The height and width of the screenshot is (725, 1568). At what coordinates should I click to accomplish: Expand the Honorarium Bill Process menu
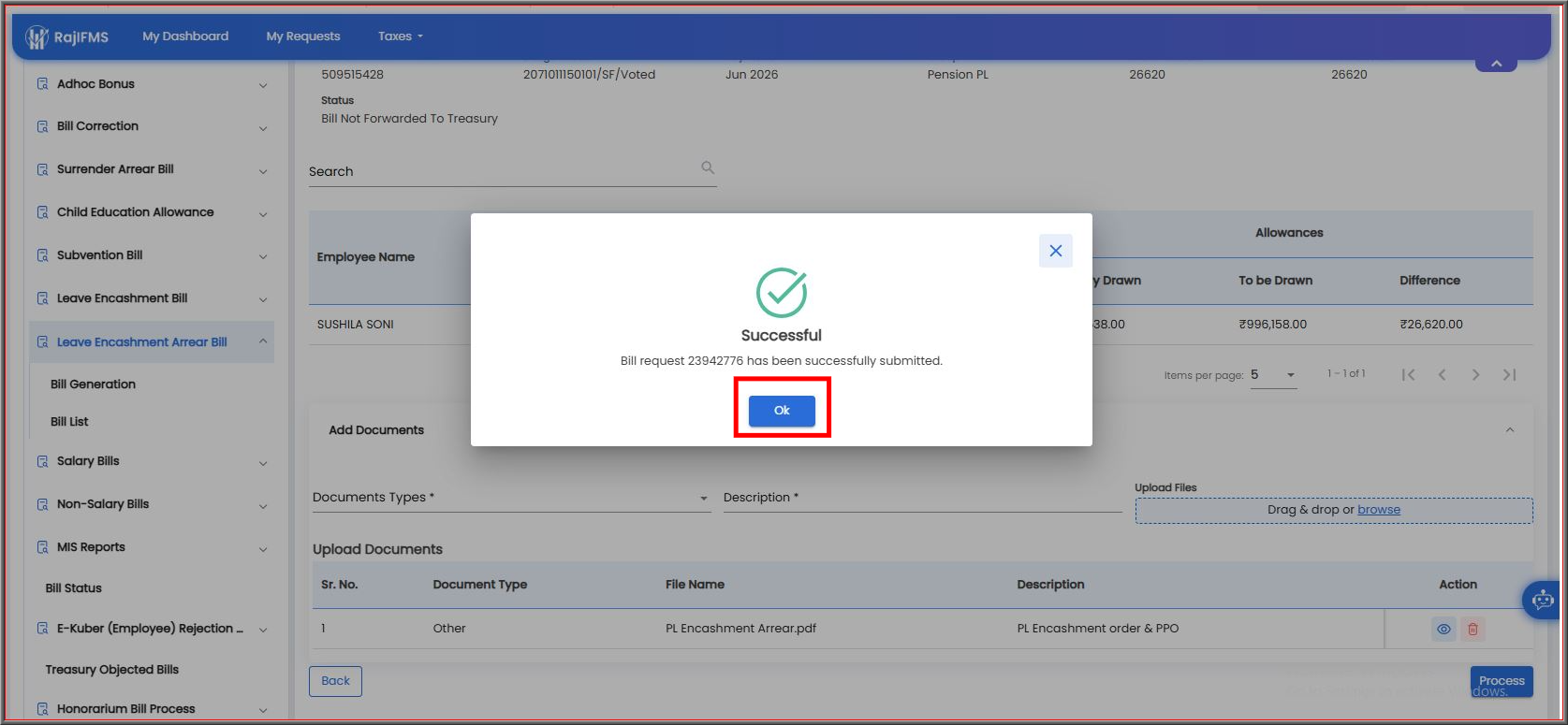[x=263, y=710]
